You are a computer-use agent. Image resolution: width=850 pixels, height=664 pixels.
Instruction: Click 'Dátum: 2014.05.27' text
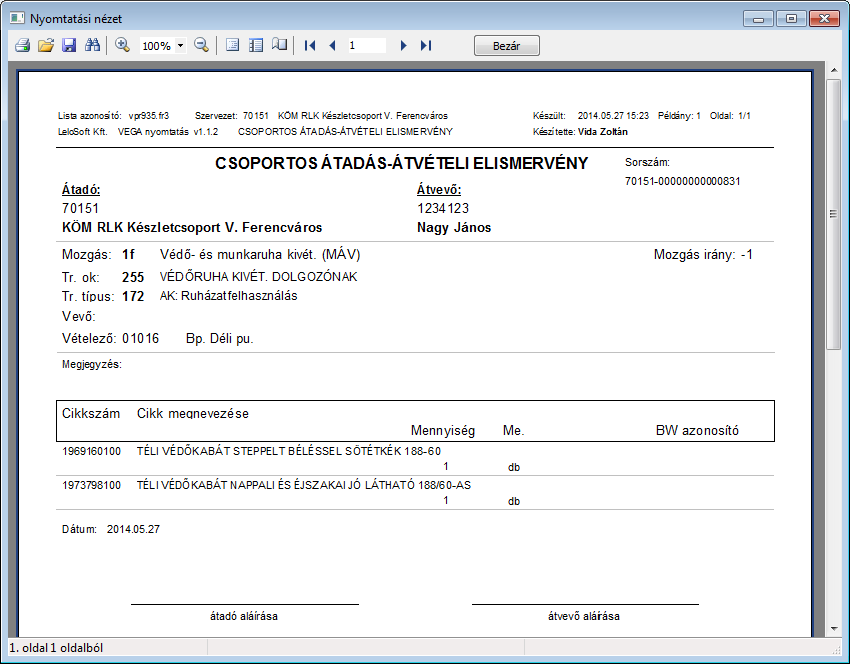111,529
